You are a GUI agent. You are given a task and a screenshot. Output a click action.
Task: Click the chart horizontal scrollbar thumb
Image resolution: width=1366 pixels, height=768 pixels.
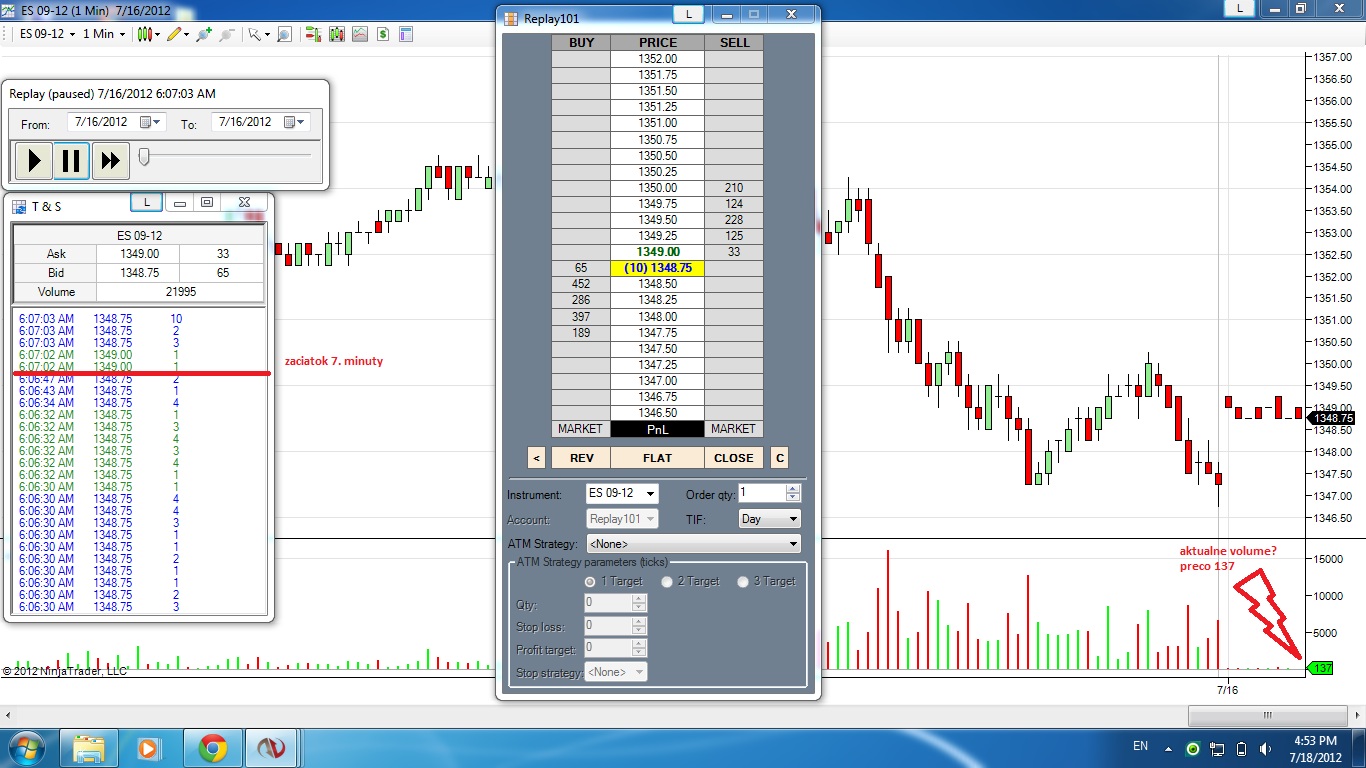click(x=1268, y=715)
